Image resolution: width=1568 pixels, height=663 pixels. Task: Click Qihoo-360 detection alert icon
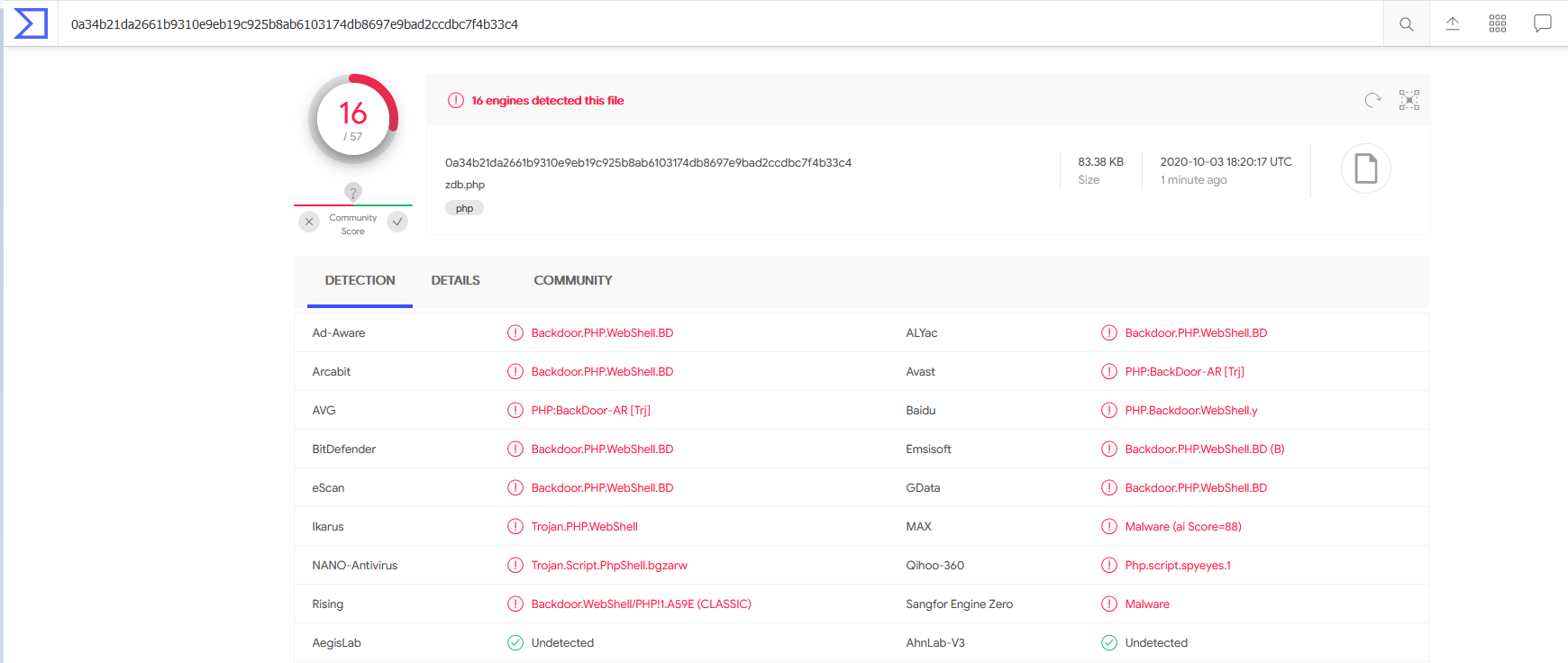[1109, 565]
